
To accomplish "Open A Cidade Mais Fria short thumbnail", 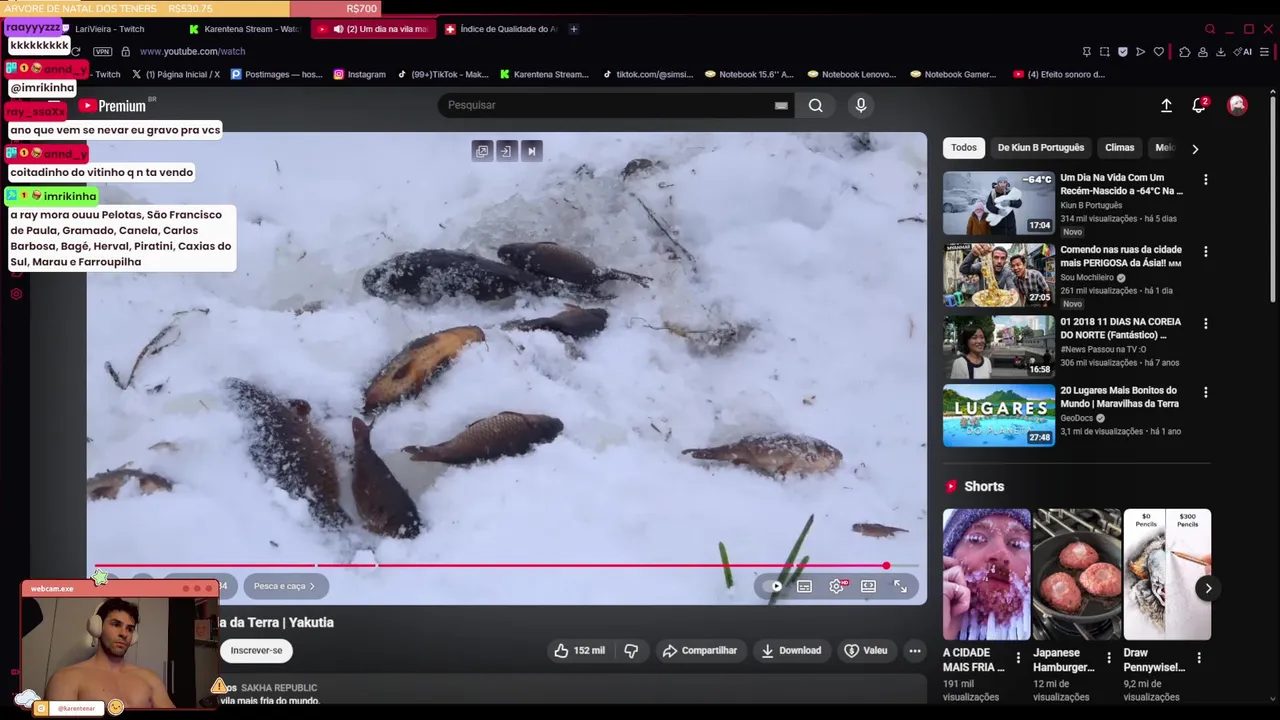I will tap(986, 574).
